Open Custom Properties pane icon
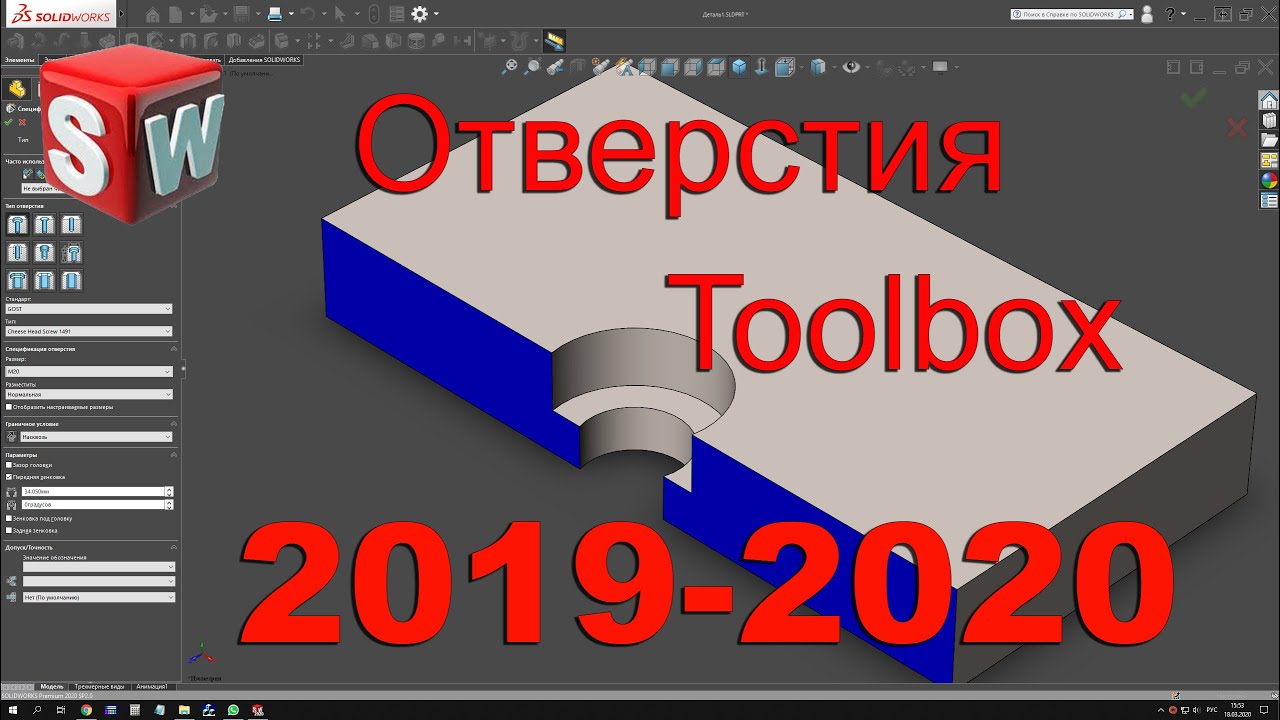Screen dimensions: 1280x720 coord(1269,201)
